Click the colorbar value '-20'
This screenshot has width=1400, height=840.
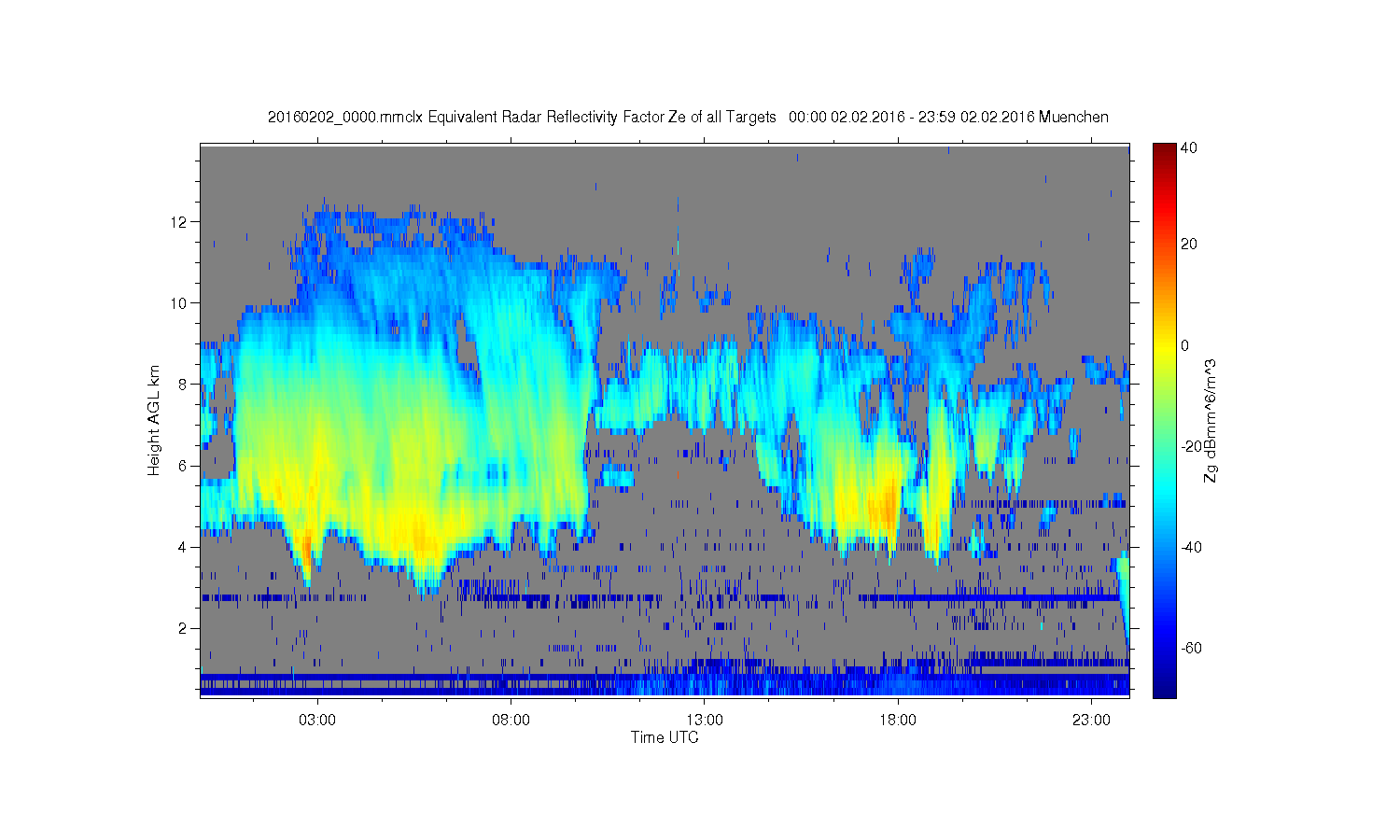[x=1192, y=446]
